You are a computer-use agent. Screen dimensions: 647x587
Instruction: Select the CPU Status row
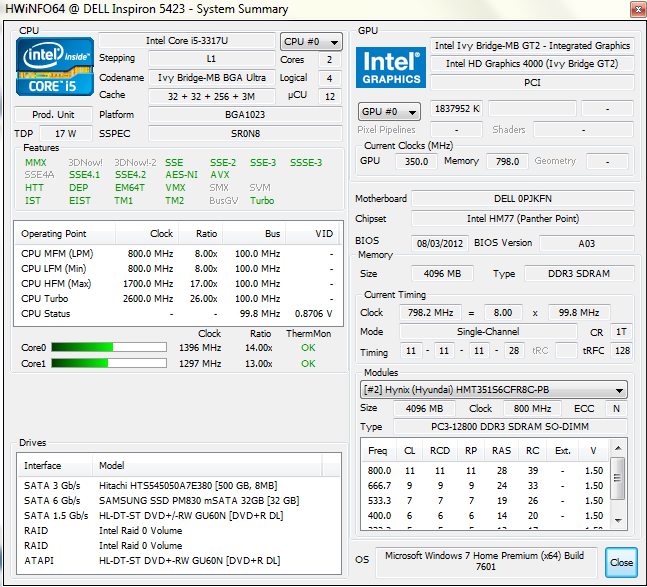177,314
